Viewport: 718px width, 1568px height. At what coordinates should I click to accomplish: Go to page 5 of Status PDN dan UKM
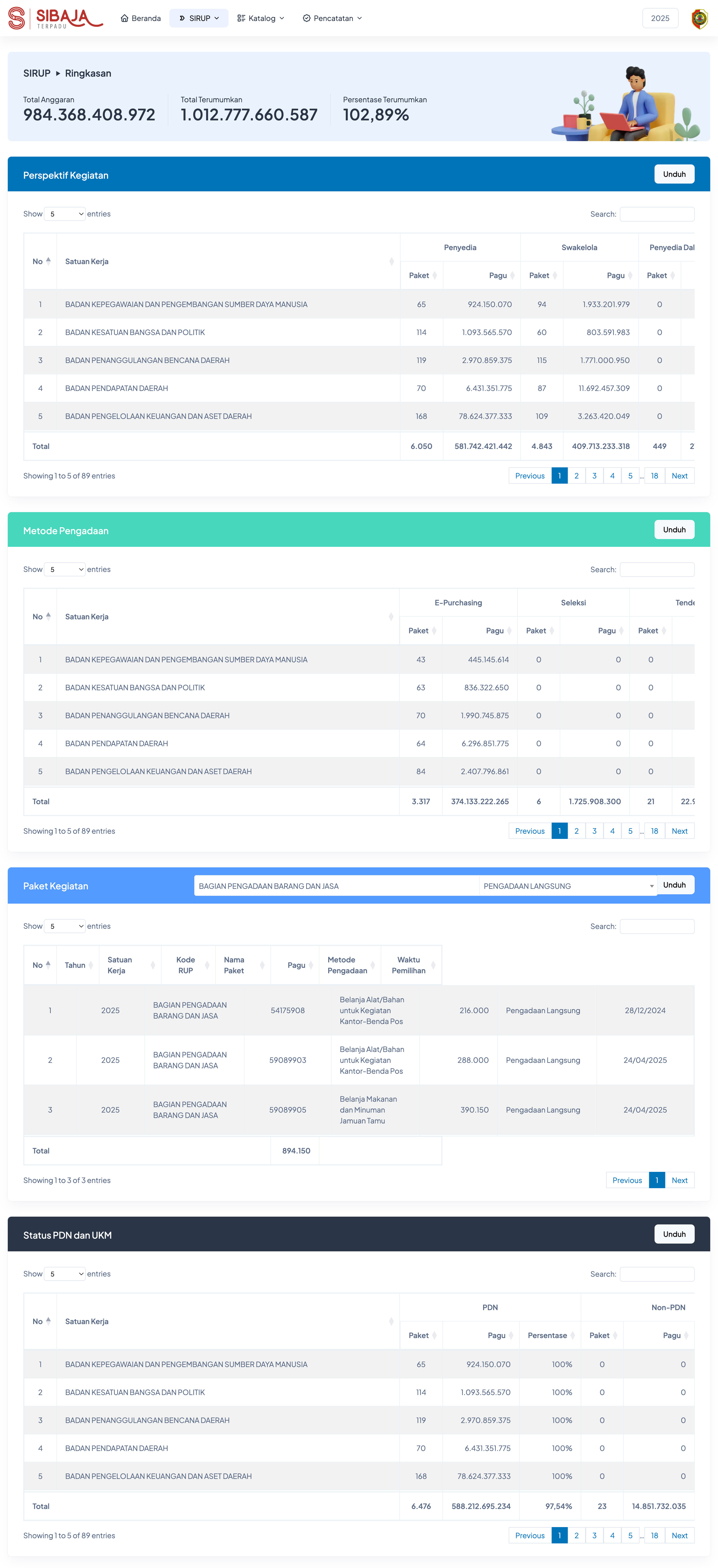coord(630,1536)
